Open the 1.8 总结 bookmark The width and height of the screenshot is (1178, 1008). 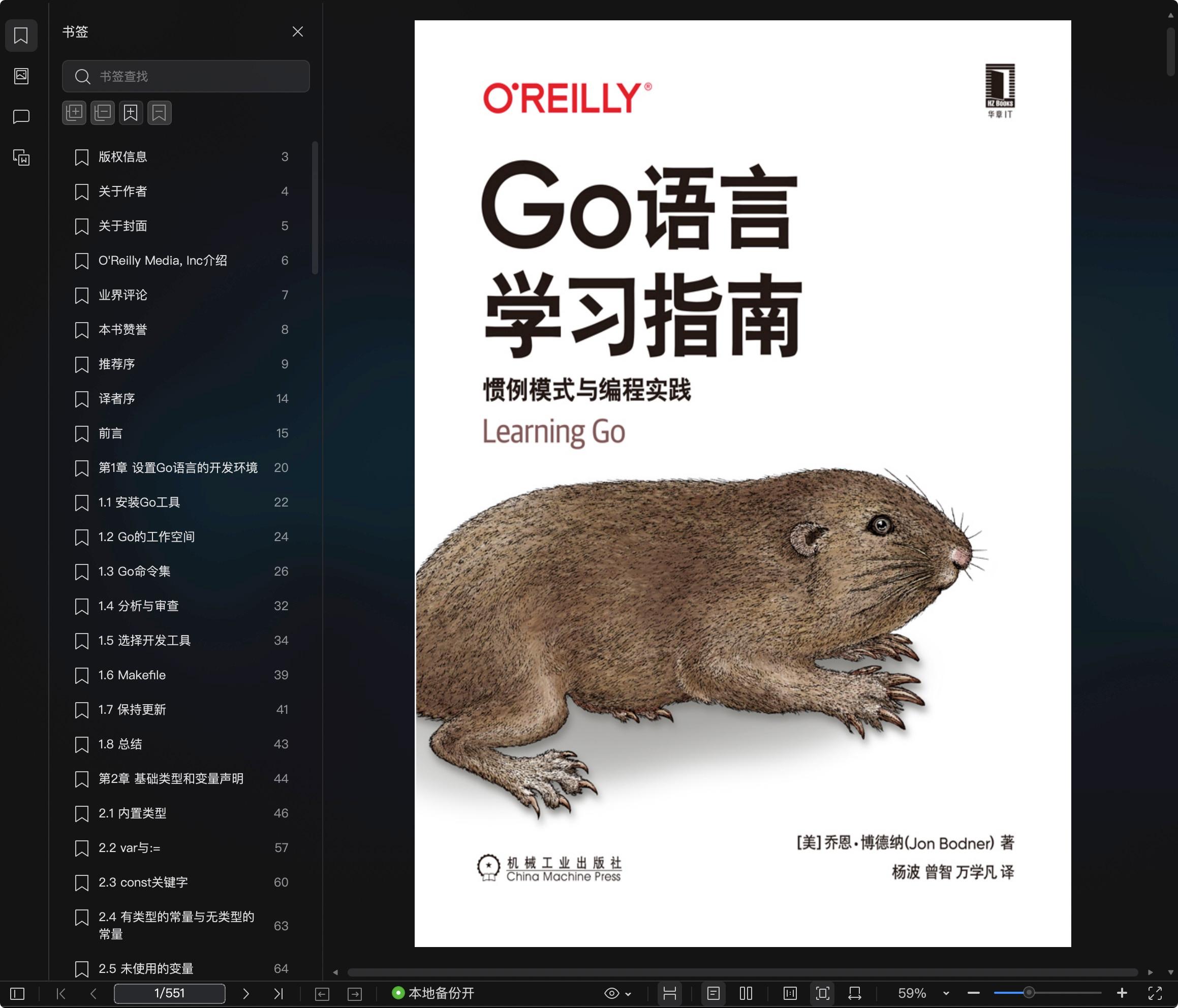182,744
